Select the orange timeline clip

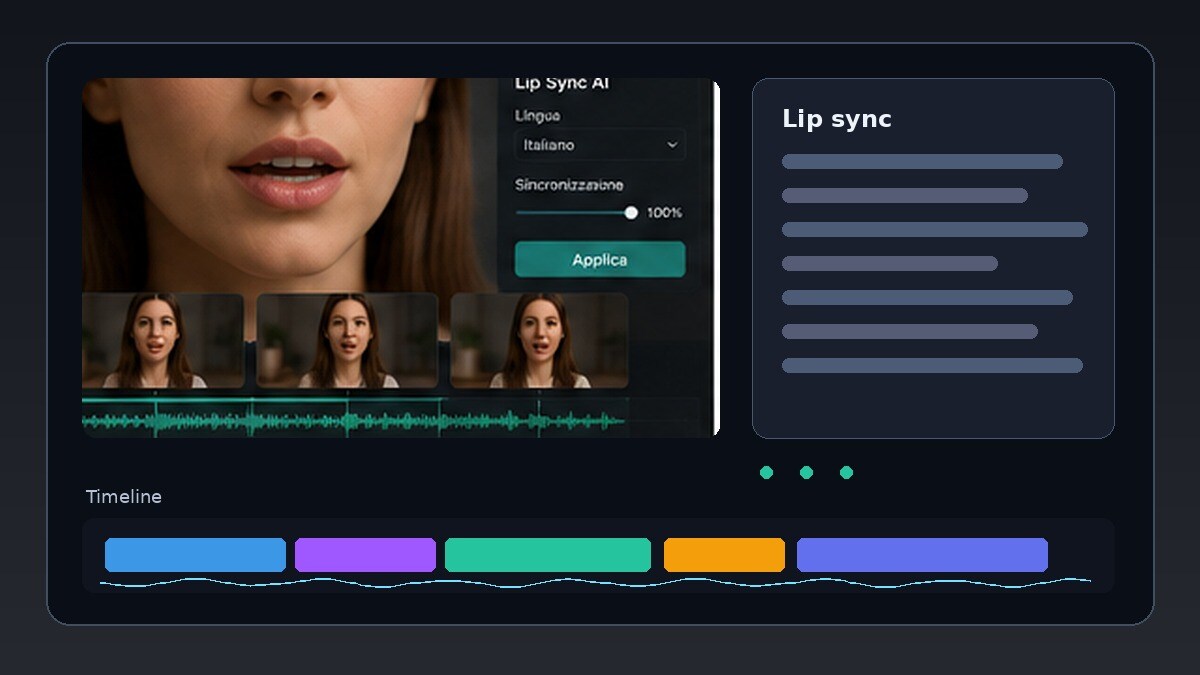coord(724,555)
